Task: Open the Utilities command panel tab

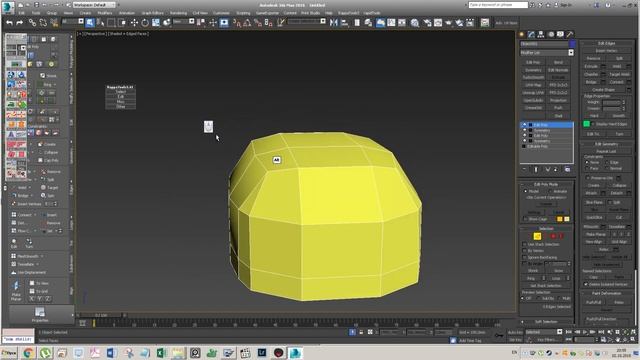Action: tap(570, 34)
